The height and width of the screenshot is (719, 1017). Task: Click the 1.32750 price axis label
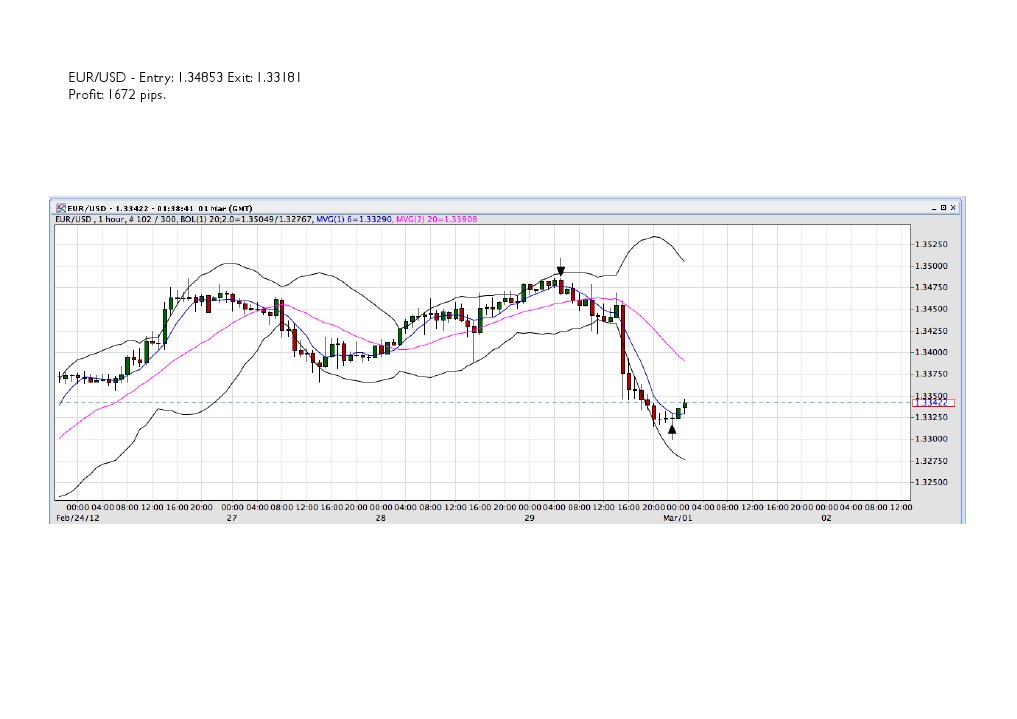pos(931,461)
